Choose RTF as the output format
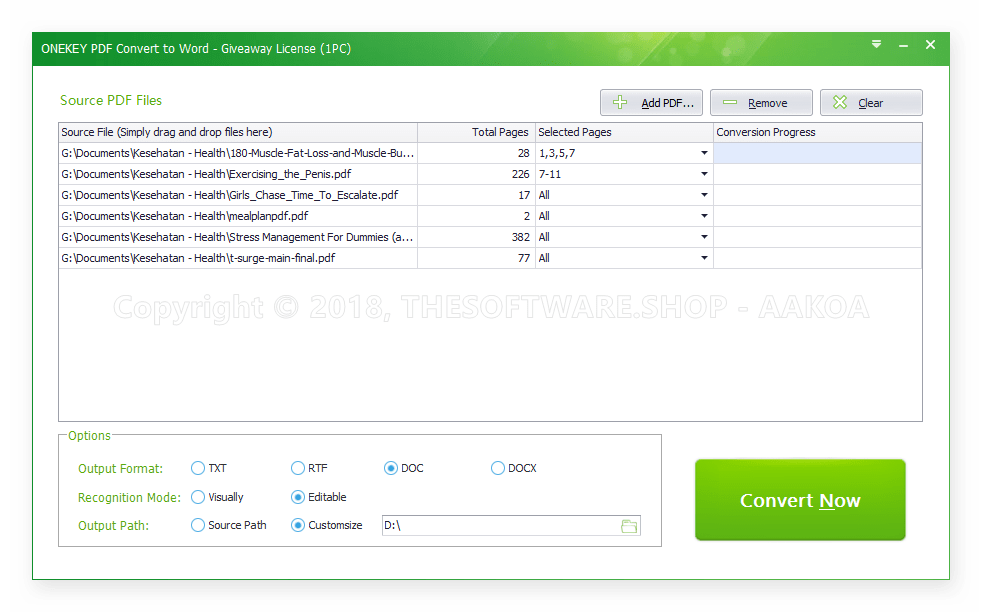The image size is (982, 612). 298,468
